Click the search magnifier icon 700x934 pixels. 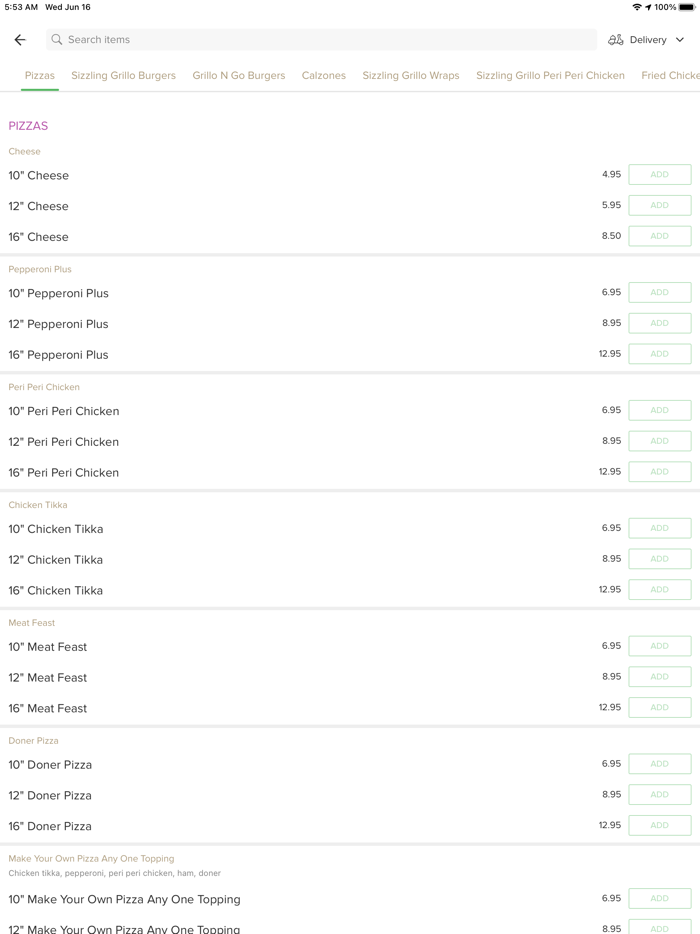(x=57, y=40)
